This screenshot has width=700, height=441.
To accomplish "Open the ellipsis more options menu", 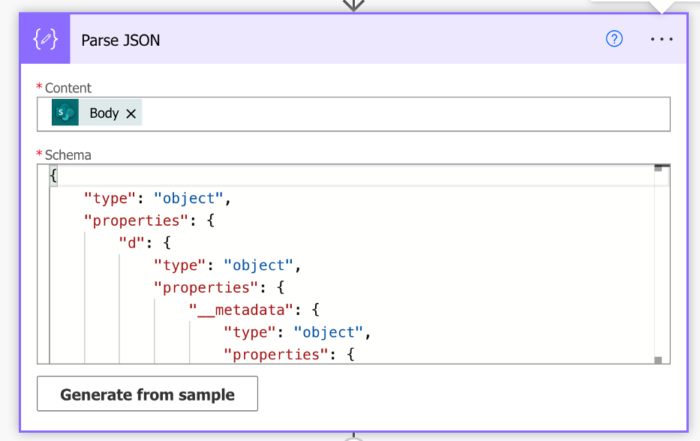I will pos(662,40).
